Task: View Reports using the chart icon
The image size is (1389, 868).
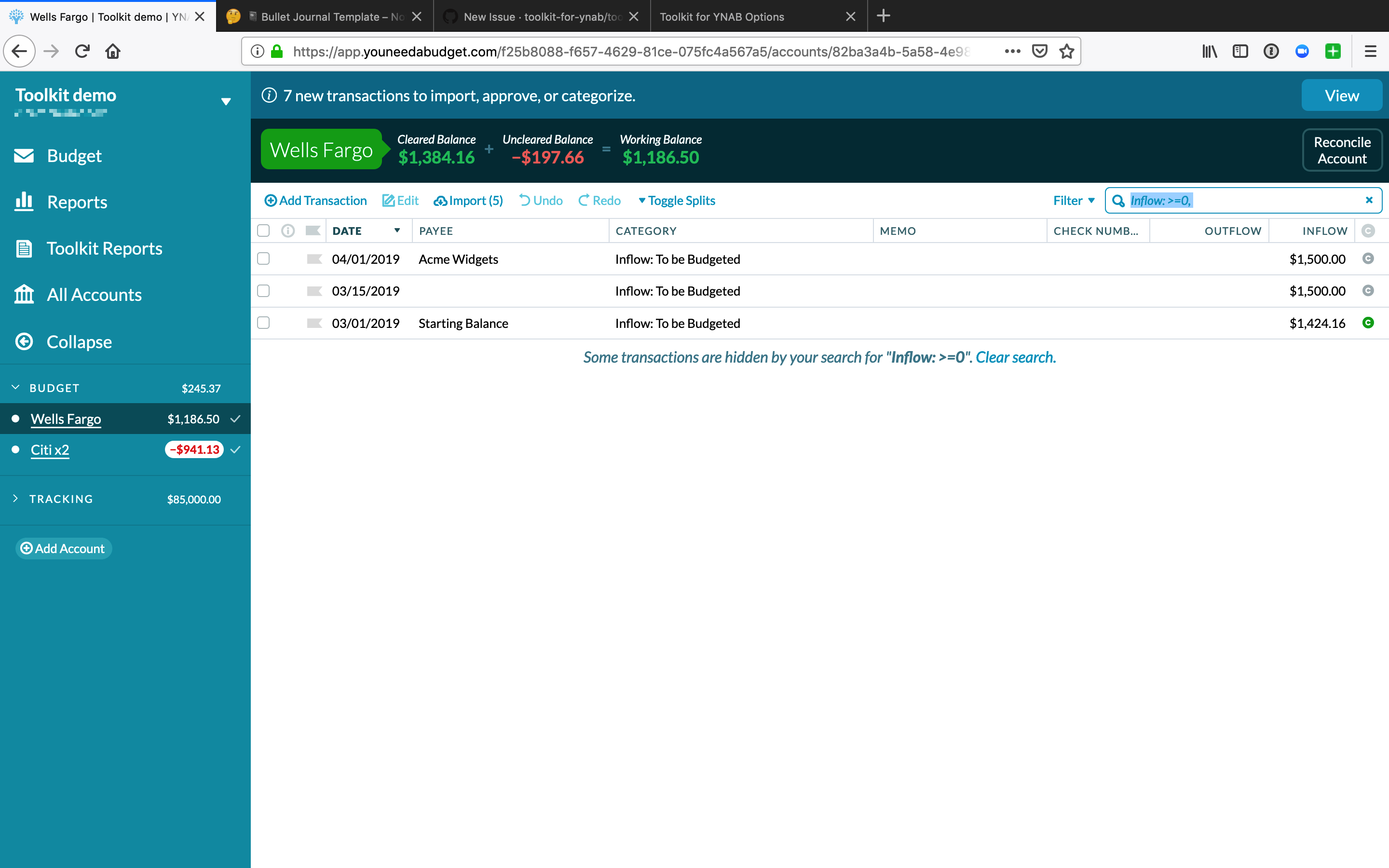Action: [24, 202]
